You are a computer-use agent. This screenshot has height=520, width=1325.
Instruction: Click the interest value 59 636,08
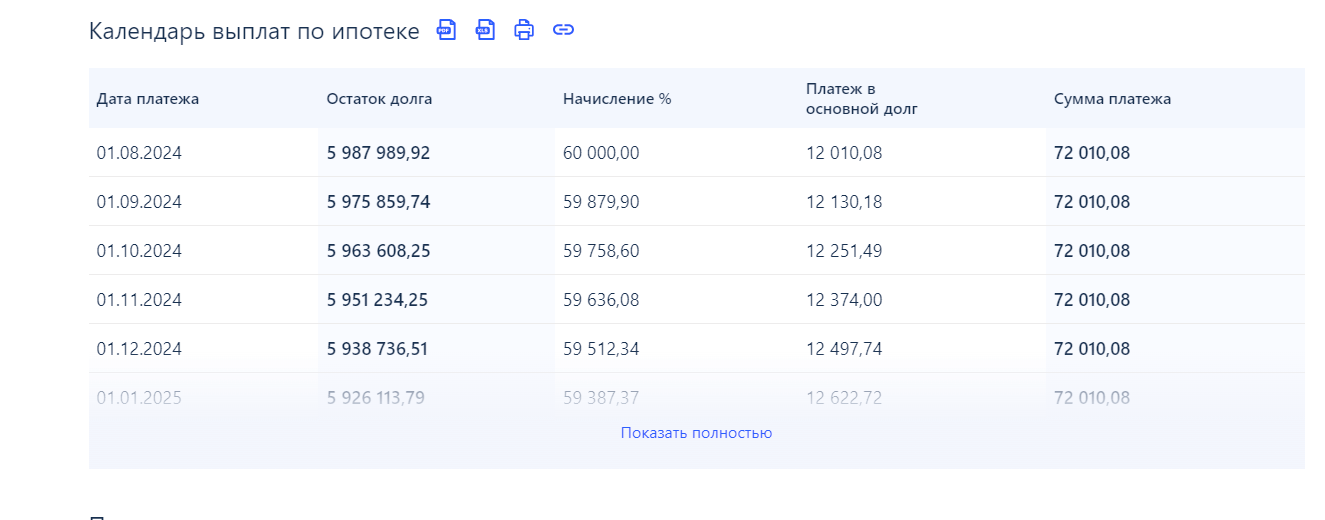point(601,300)
